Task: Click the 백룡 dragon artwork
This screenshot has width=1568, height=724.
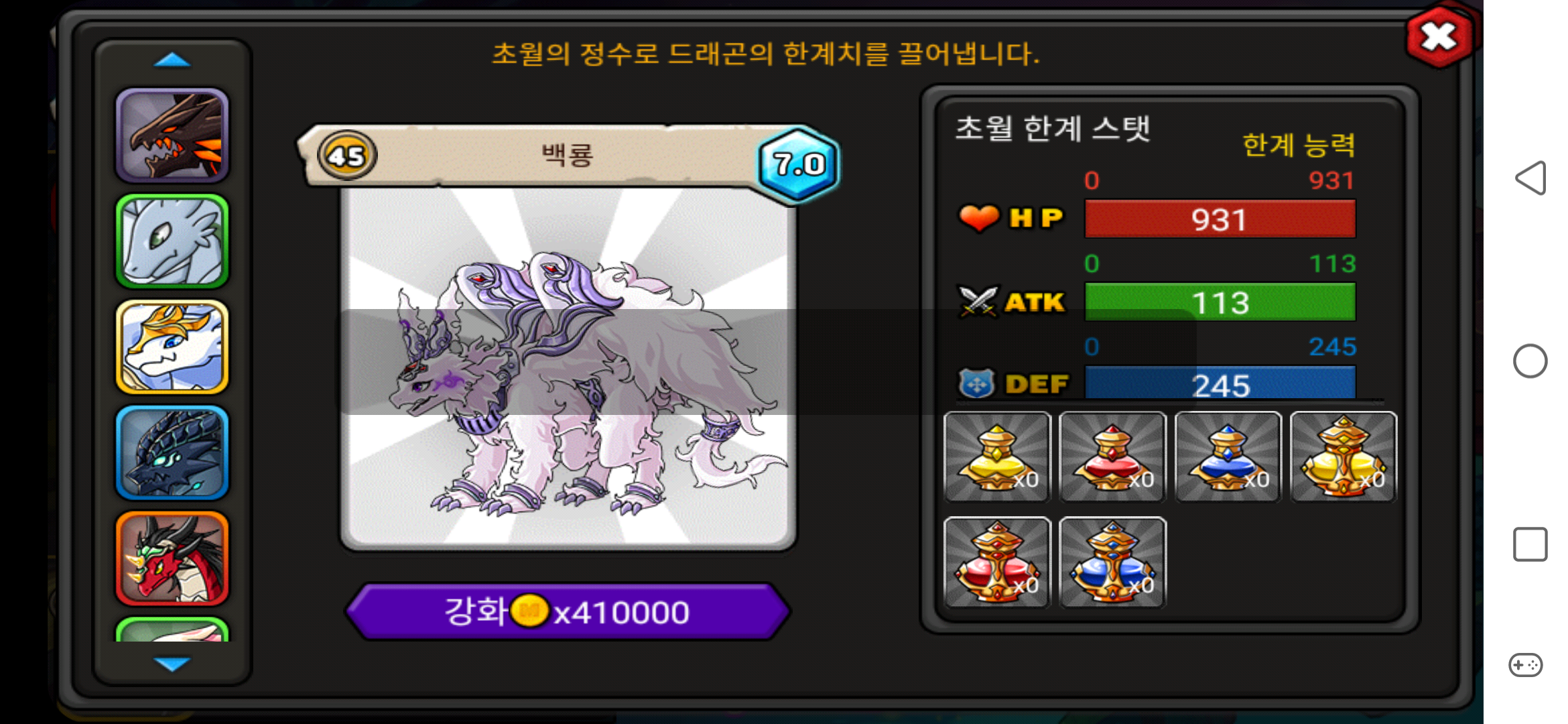Action: 568,367
